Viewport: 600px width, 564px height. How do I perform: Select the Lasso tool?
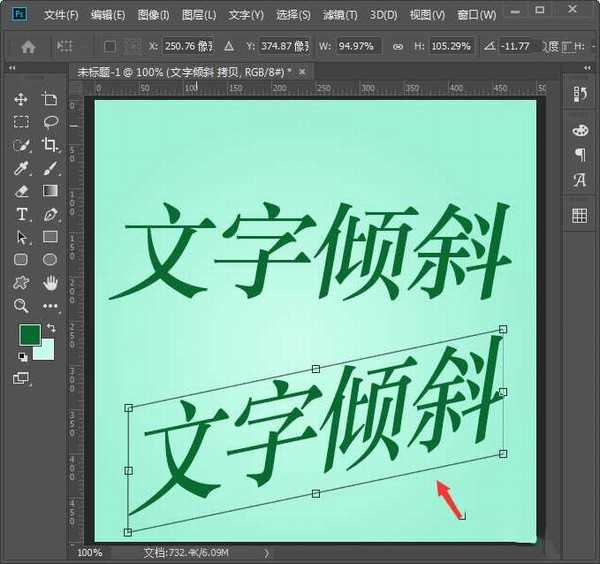[x=50, y=122]
